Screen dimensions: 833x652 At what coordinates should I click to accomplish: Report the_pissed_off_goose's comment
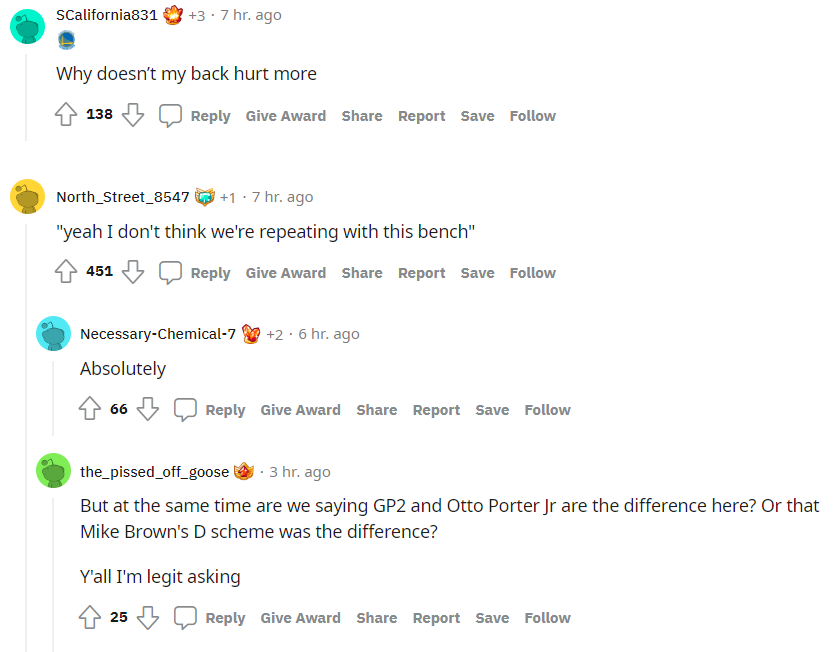[436, 618]
